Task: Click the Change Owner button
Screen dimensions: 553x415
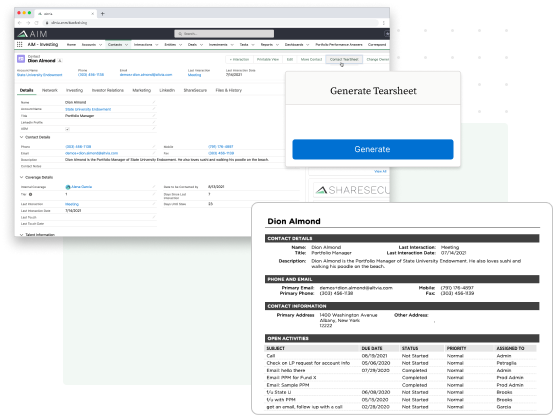Action: (377, 59)
